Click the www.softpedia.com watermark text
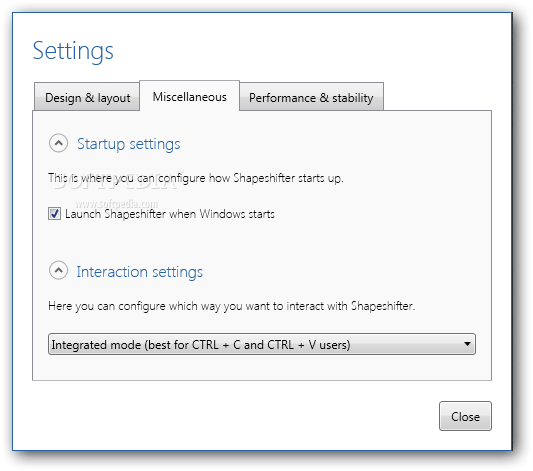 point(117,204)
